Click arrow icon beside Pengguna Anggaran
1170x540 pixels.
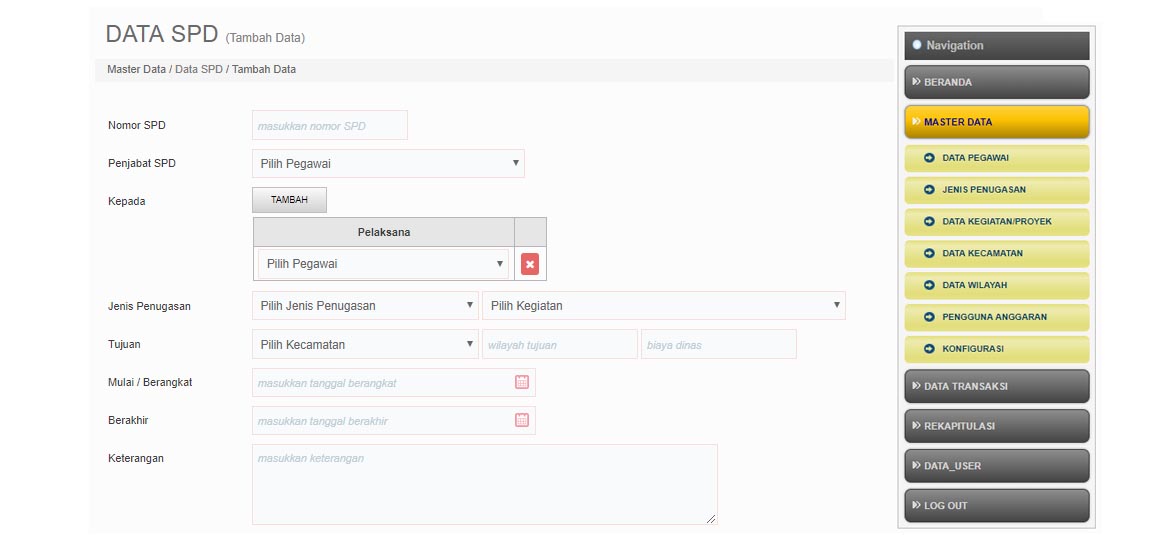929,317
